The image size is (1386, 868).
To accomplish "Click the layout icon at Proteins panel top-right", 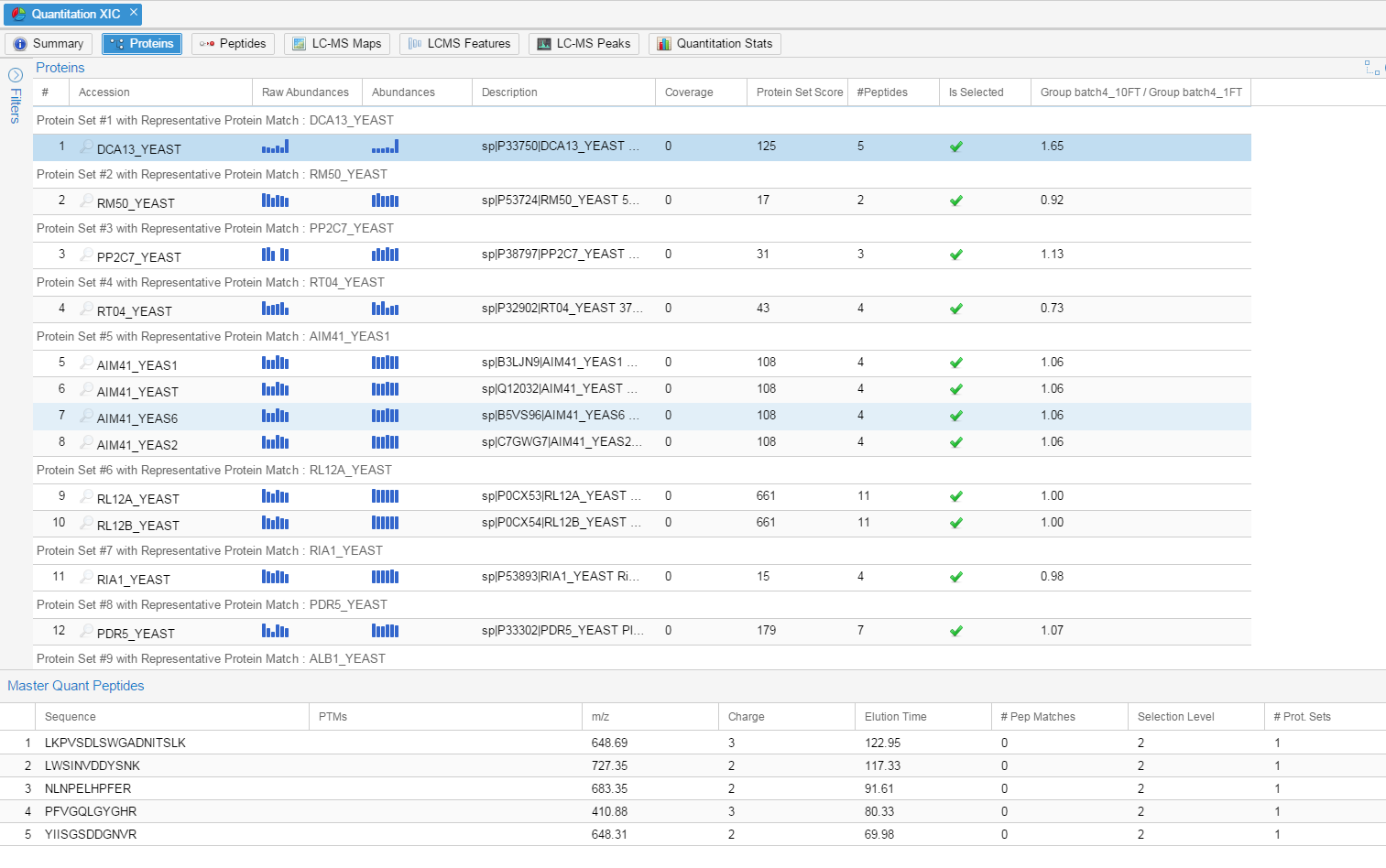I will click(1371, 68).
